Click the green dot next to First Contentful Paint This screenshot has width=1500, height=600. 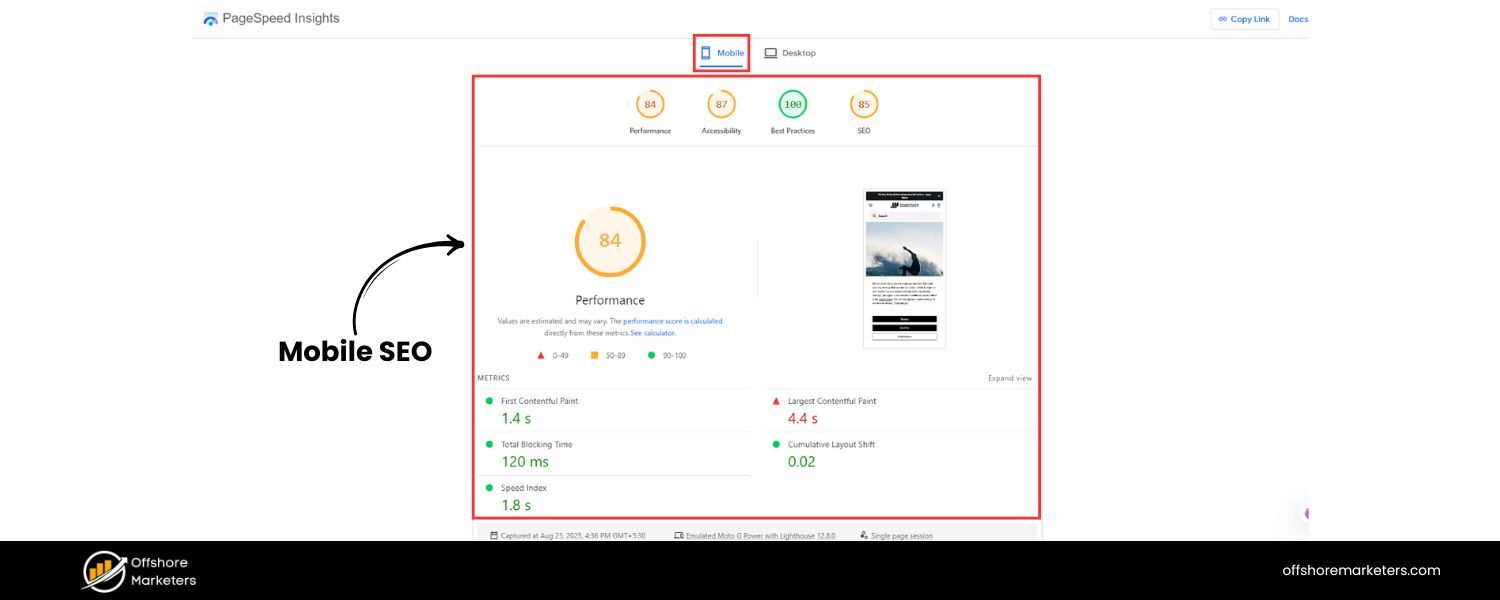pyautogui.click(x=488, y=401)
